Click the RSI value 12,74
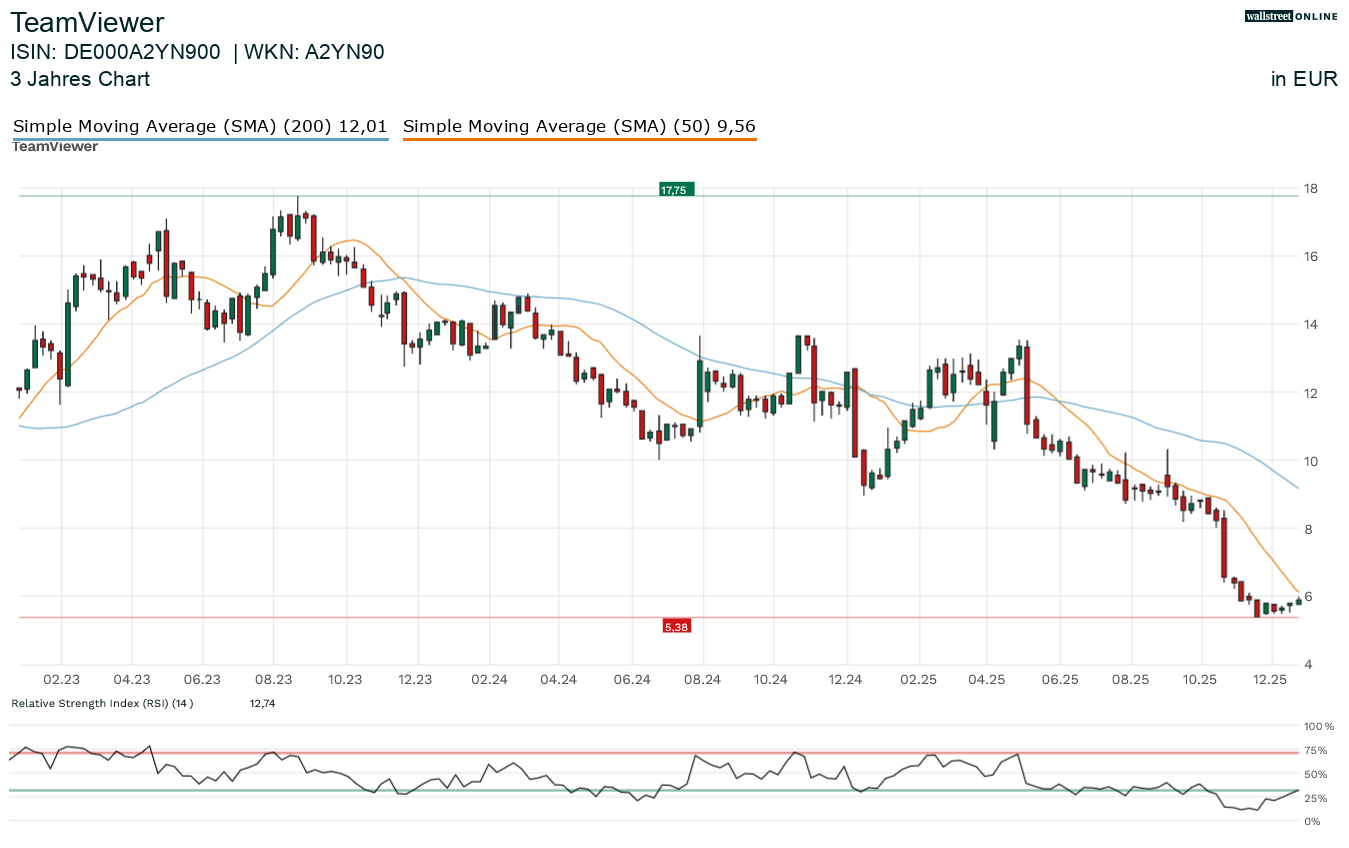 pyautogui.click(x=262, y=703)
